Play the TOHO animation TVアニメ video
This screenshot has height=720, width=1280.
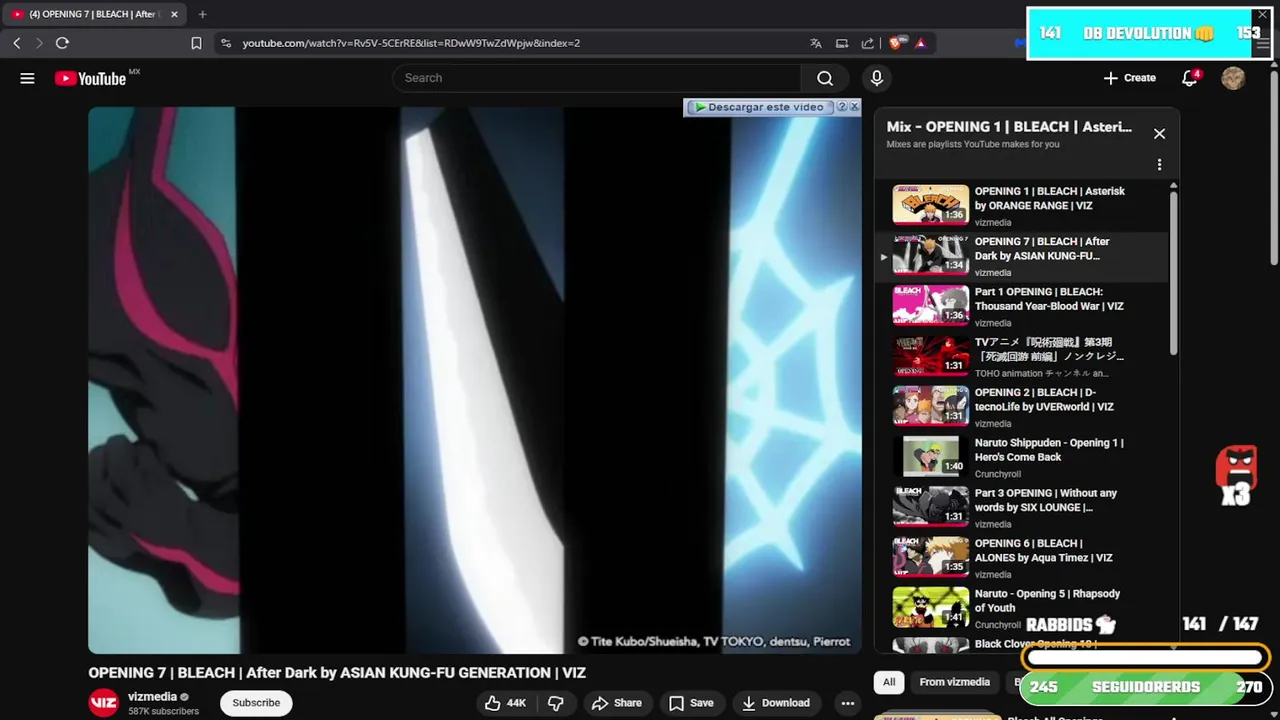1023,356
